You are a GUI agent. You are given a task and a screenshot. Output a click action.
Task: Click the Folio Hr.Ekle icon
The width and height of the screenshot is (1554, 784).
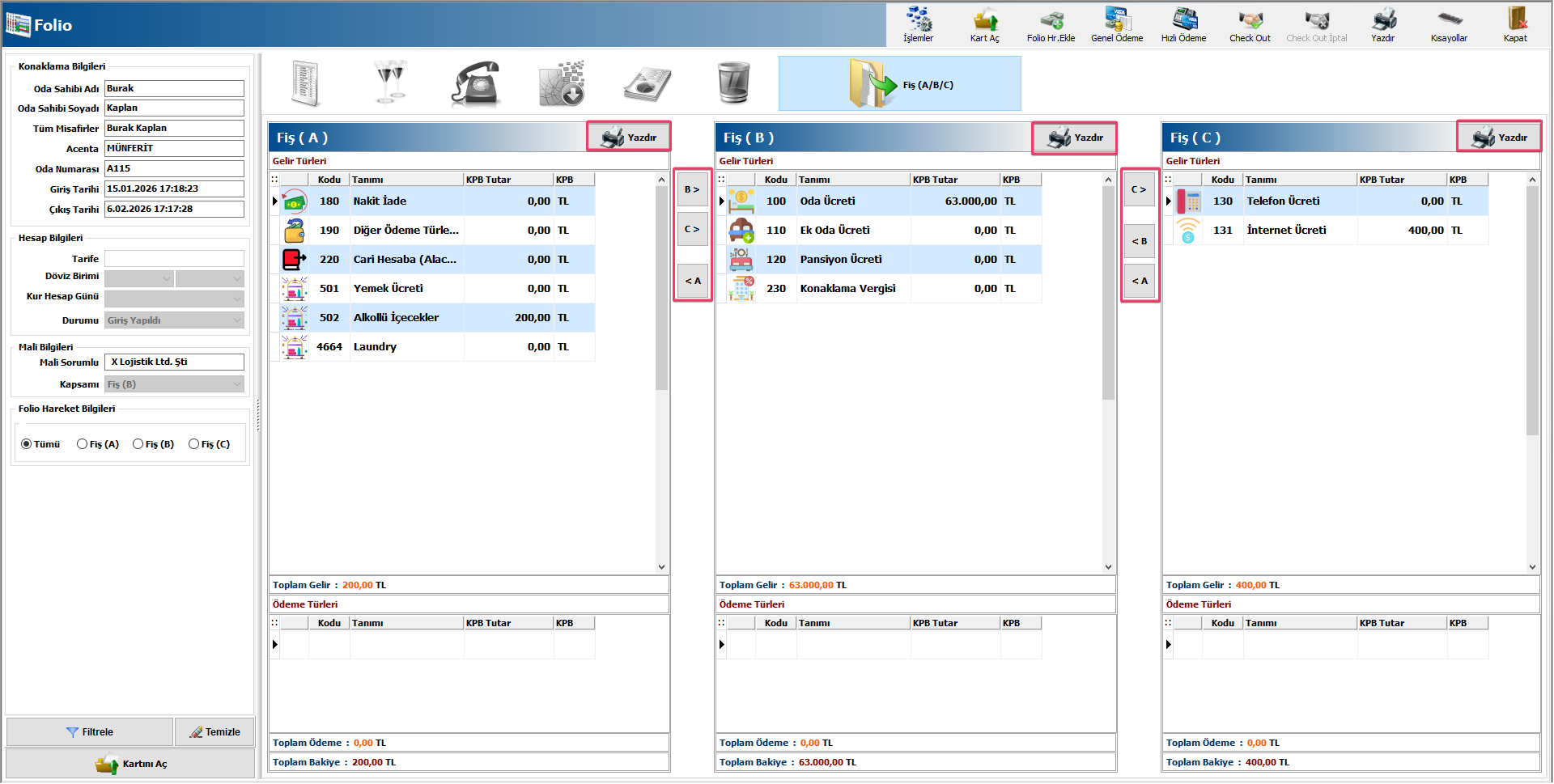[1051, 24]
